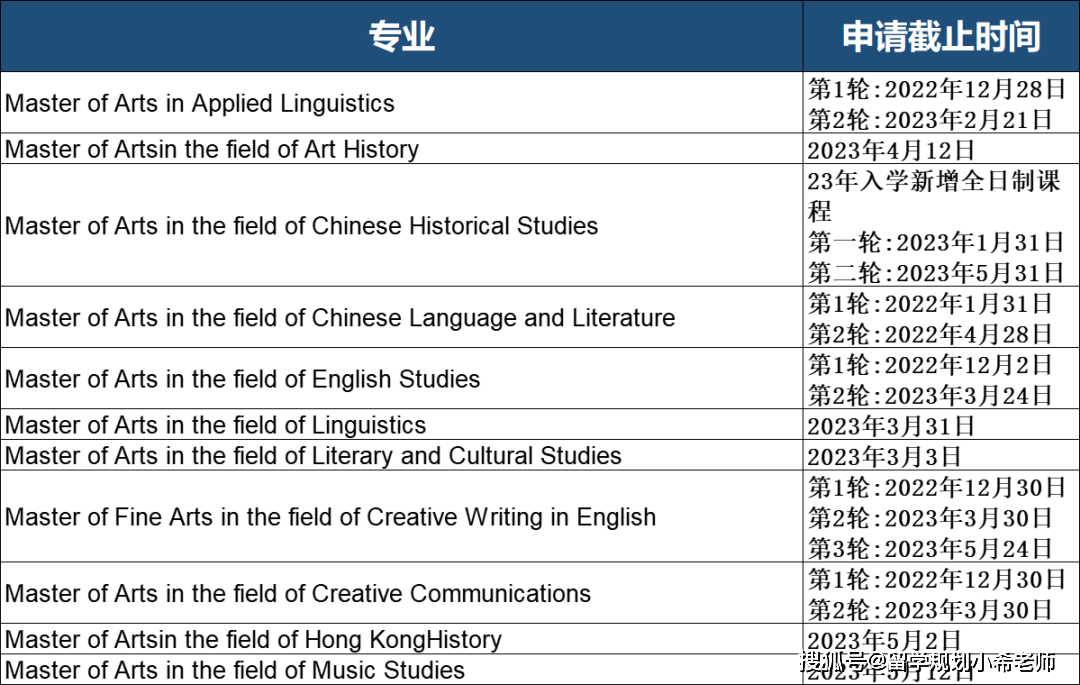Click deadline 第二轮:2023年5月31日
1080x685 pixels.
pyautogui.click(x=936, y=273)
